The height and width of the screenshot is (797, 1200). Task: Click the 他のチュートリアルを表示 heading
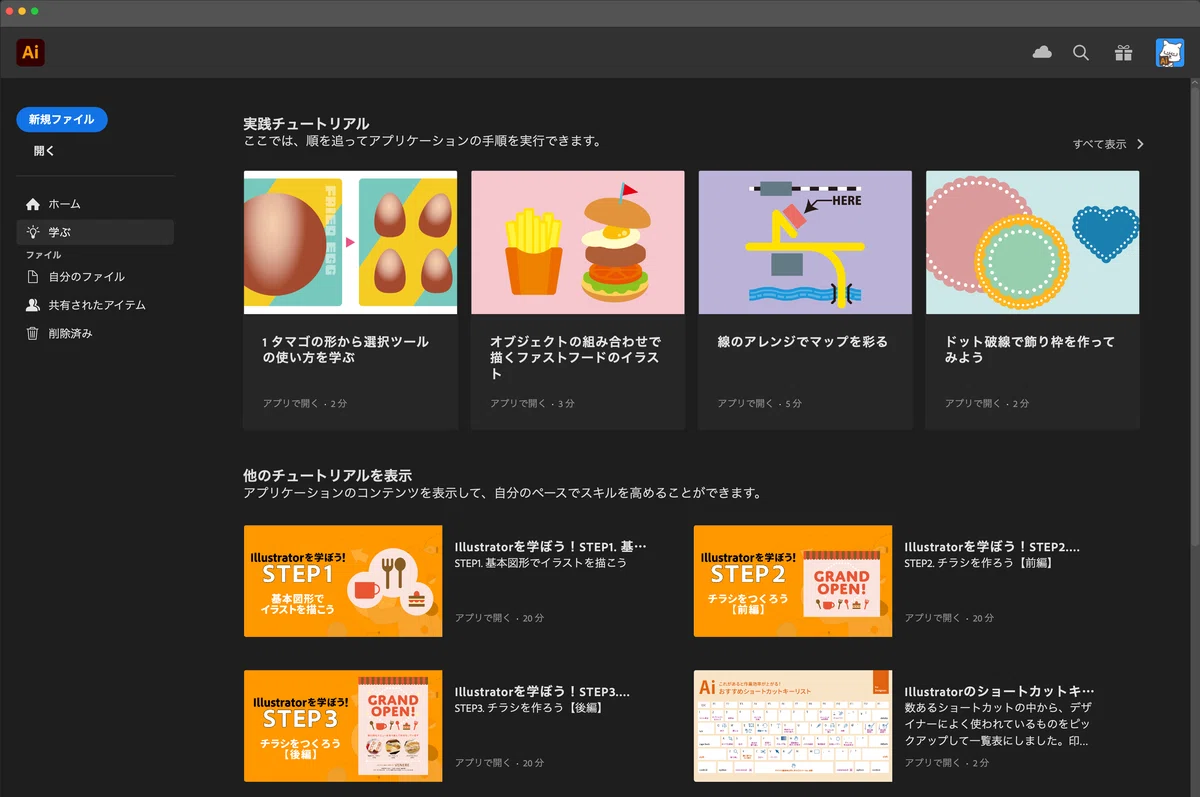coord(327,476)
